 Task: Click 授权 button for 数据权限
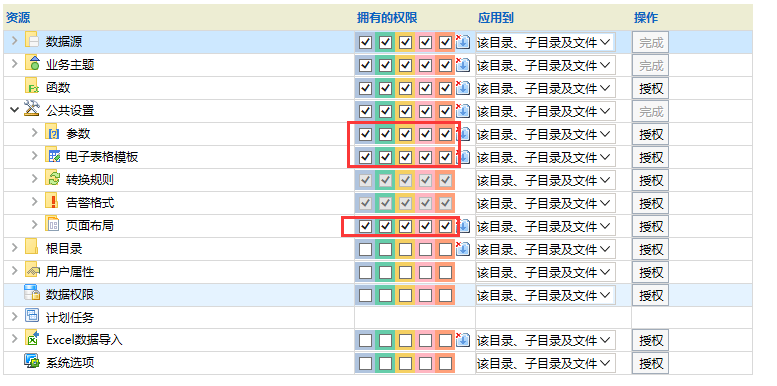point(651,295)
